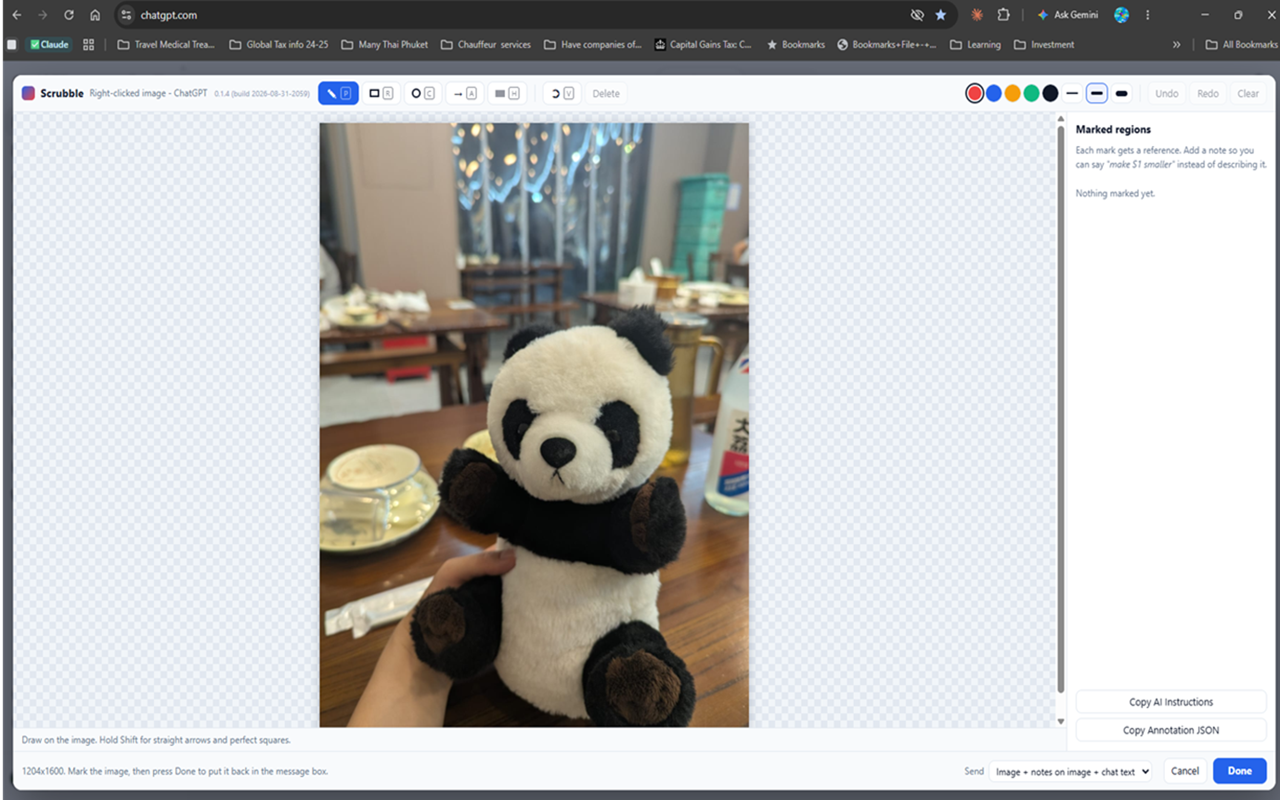Open the Extensions puzzle menu

[1003, 15]
